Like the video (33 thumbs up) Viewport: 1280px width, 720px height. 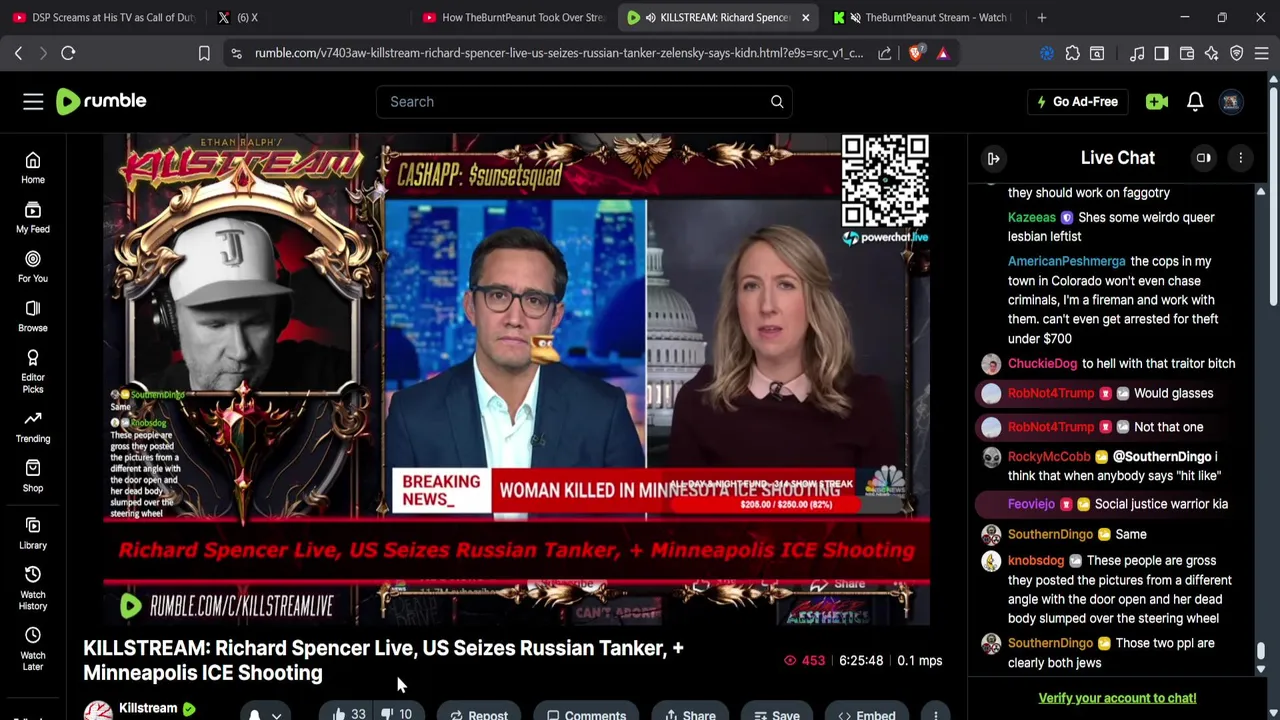(348, 714)
